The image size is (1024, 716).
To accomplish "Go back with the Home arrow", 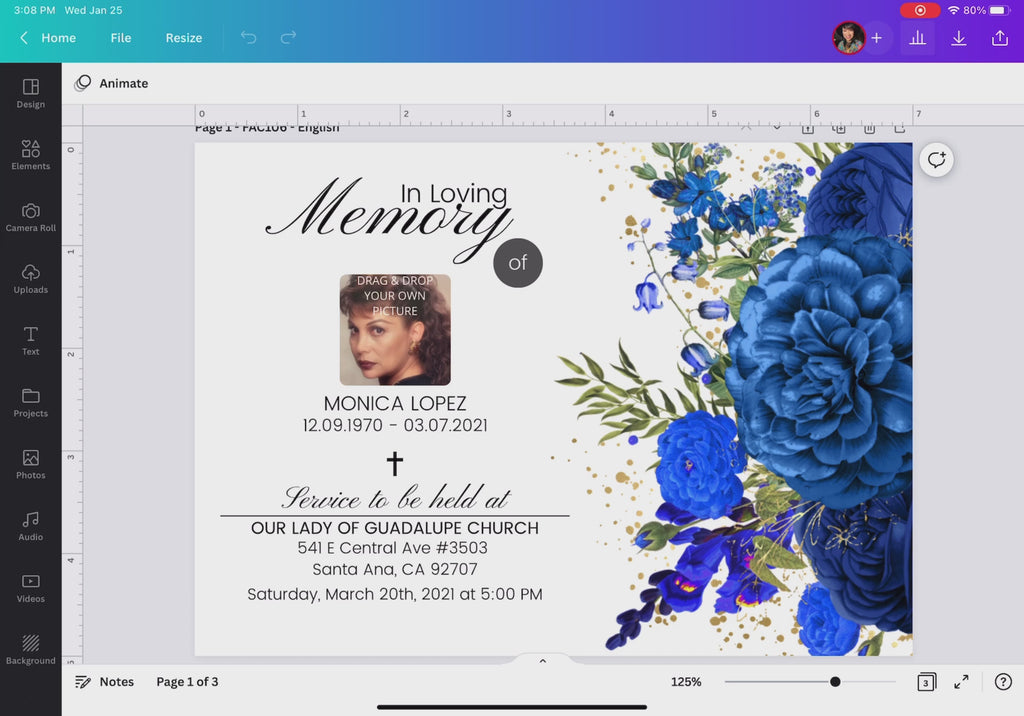I will click(24, 38).
